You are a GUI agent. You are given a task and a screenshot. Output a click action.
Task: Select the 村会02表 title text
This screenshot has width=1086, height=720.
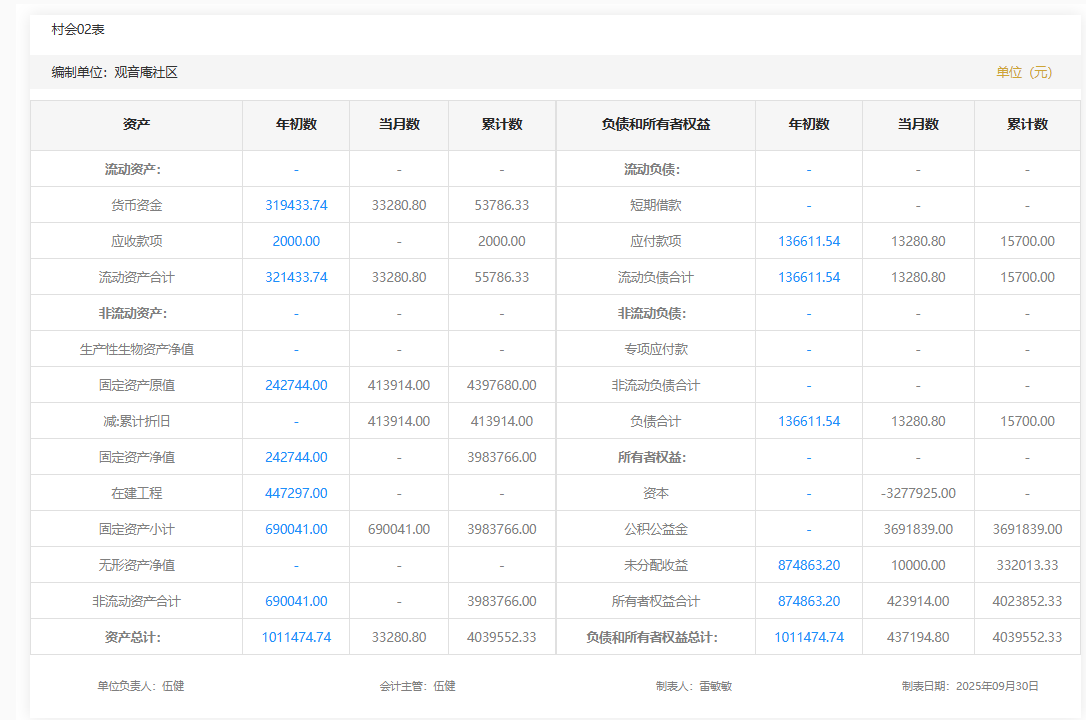78,30
